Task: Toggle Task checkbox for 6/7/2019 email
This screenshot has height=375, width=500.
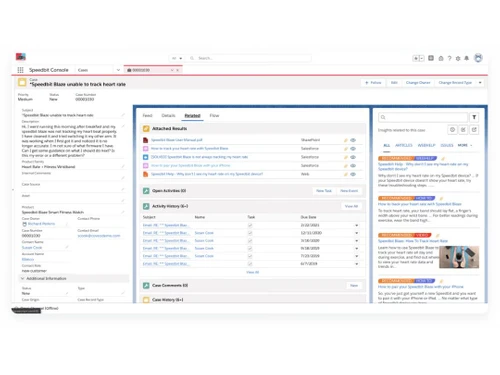Action: [x=250, y=264]
